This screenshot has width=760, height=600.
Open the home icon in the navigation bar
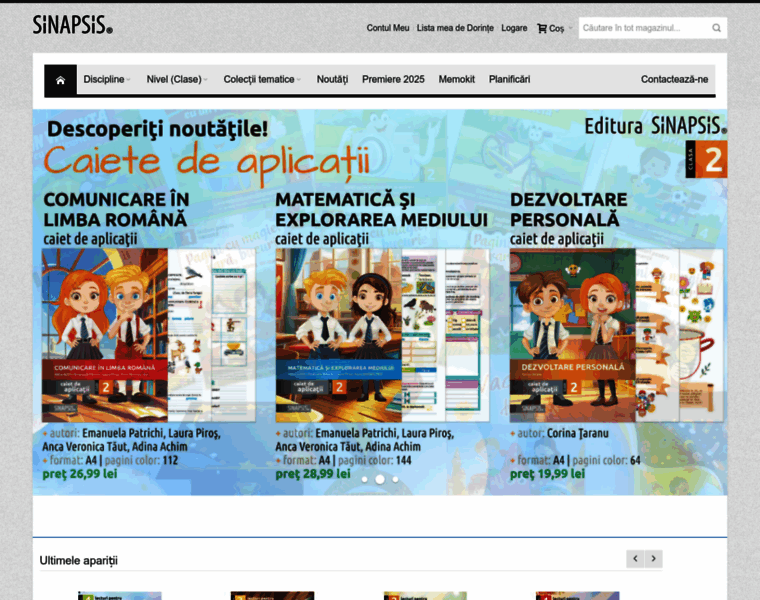61,80
